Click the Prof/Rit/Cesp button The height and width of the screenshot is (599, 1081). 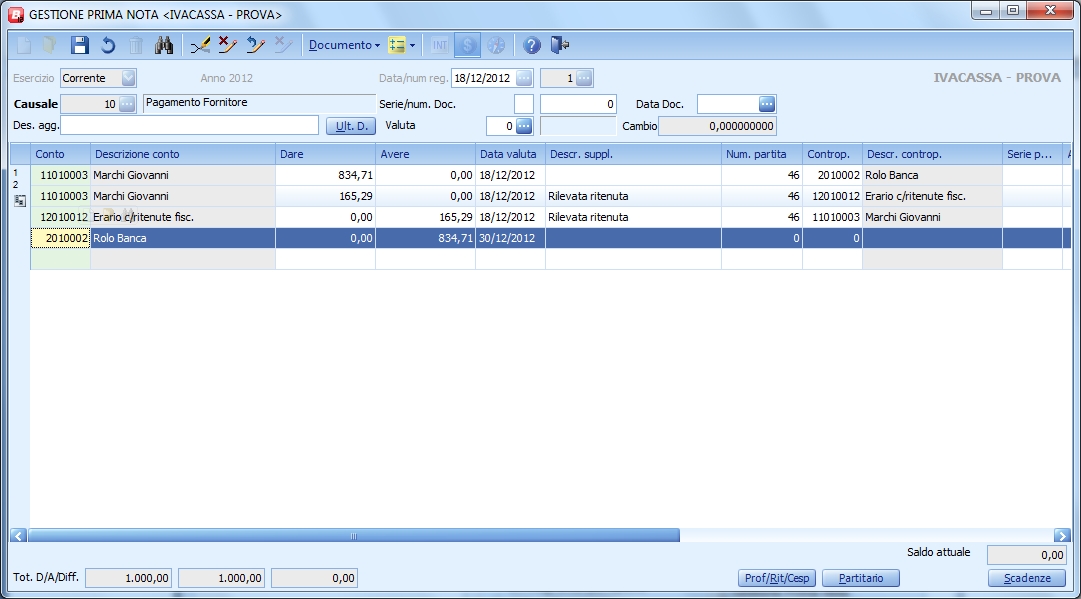(777, 578)
